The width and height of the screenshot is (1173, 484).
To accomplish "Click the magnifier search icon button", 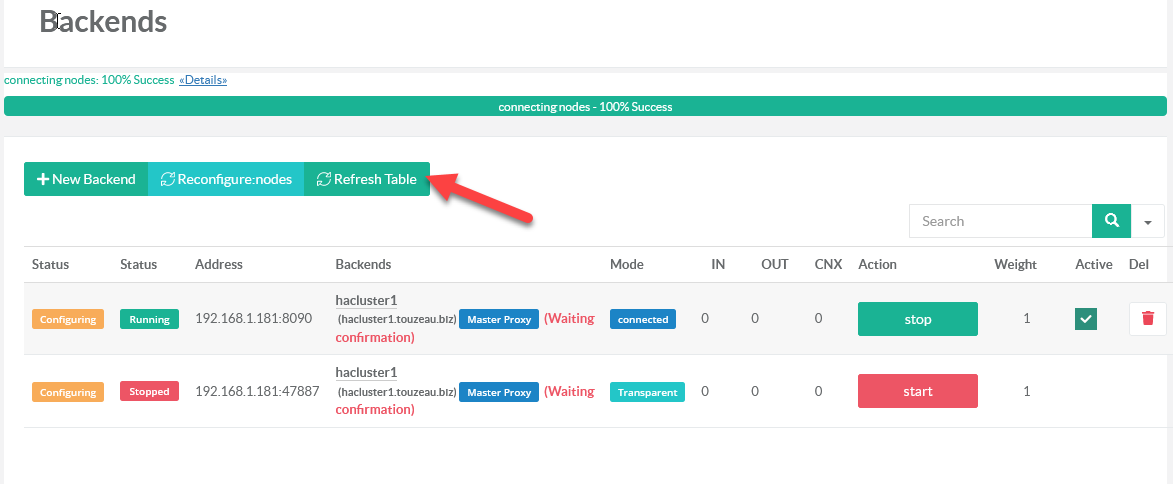I will tap(1110, 221).
